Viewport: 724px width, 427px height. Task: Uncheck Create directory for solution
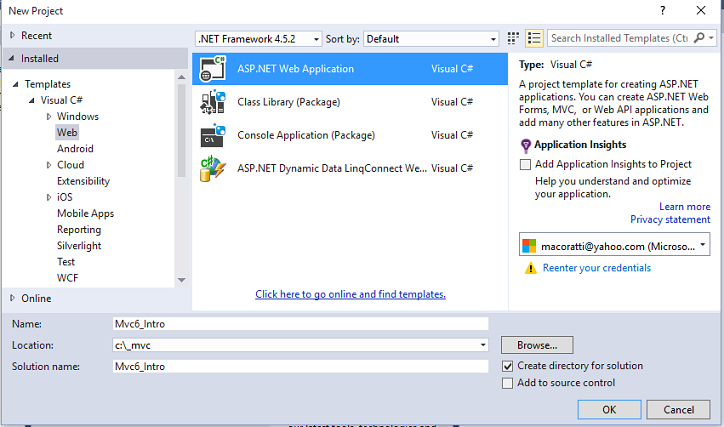[x=507, y=366]
